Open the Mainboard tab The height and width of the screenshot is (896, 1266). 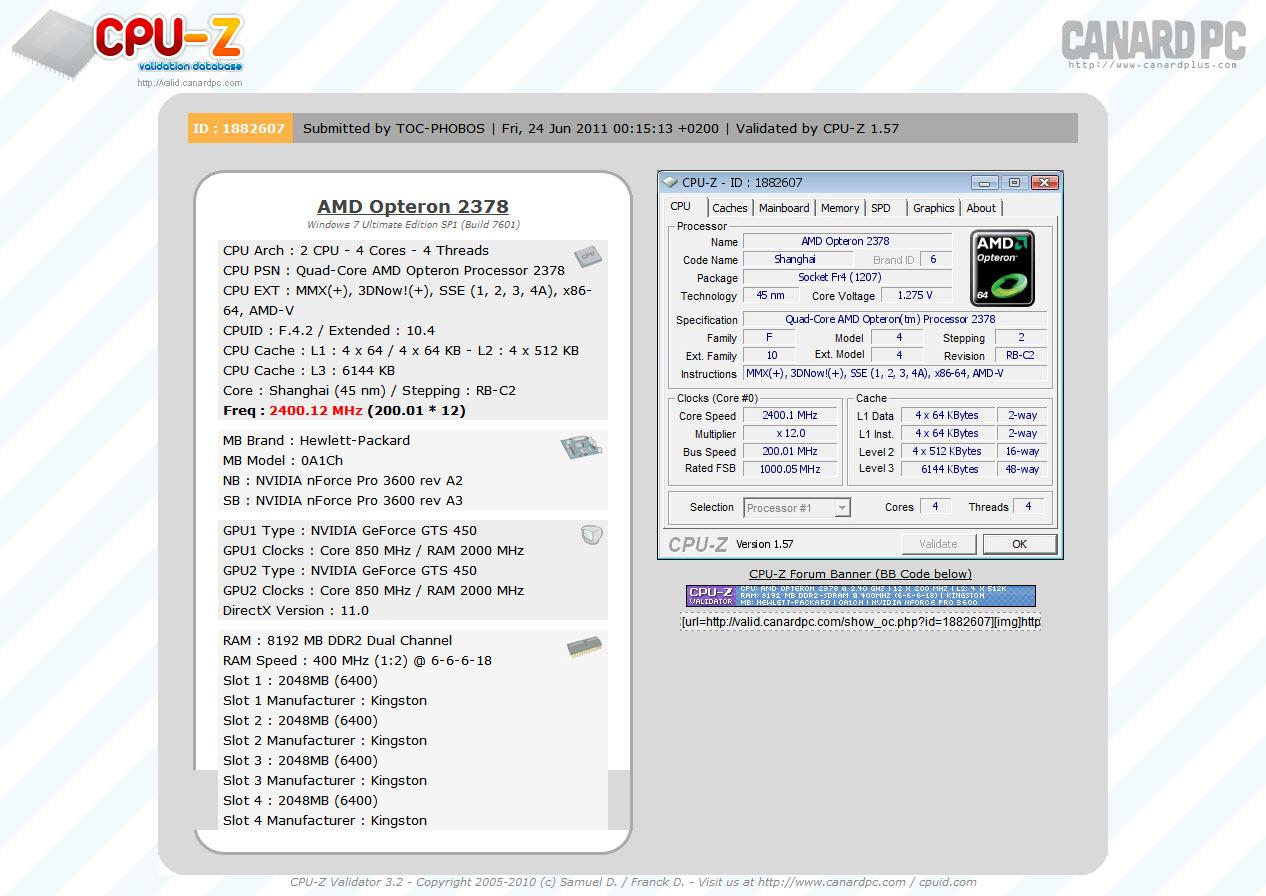(784, 208)
